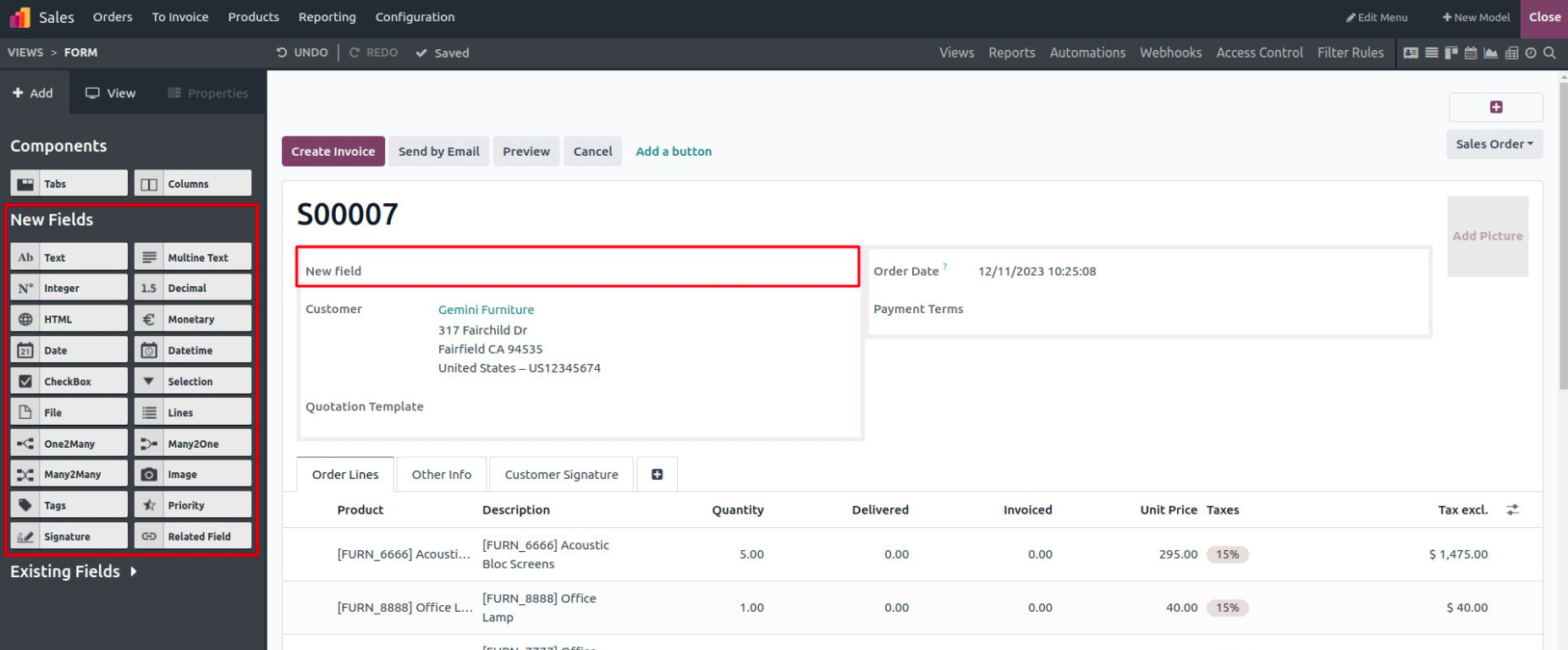Open the search view magnifier icon
The height and width of the screenshot is (650, 1568).
click(x=1549, y=52)
